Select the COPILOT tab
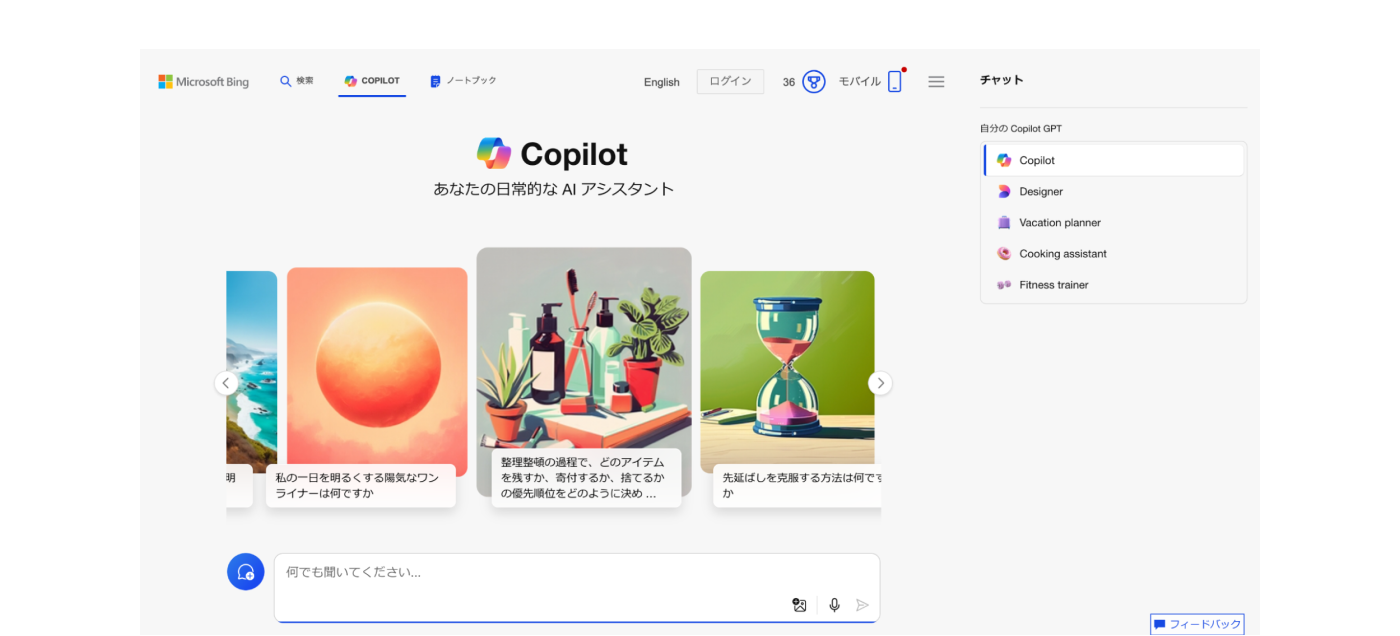This screenshot has width=1400, height=636. (x=372, y=81)
